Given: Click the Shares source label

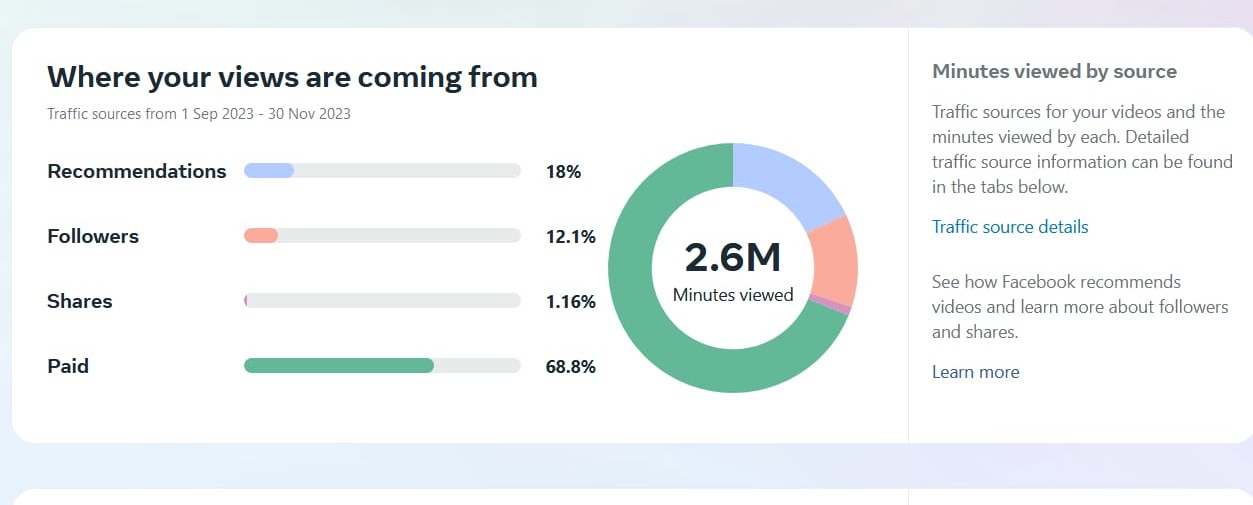Looking at the screenshot, I should [80, 301].
